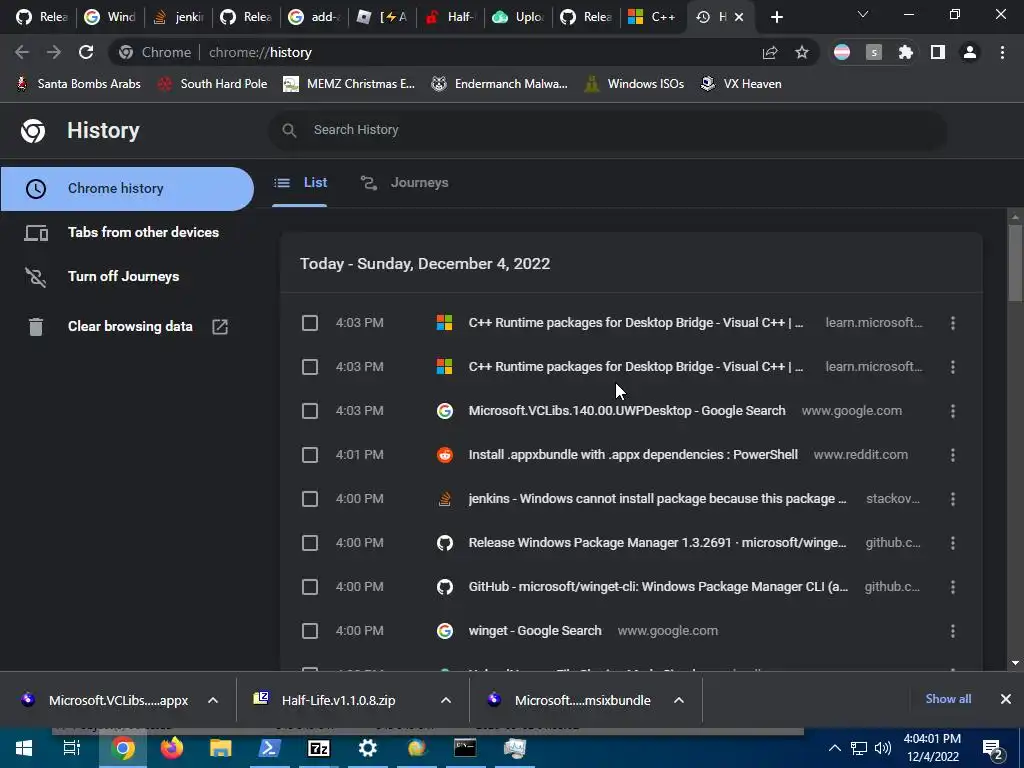
Task: Check the winget Google Search entry
Action: point(310,631)
